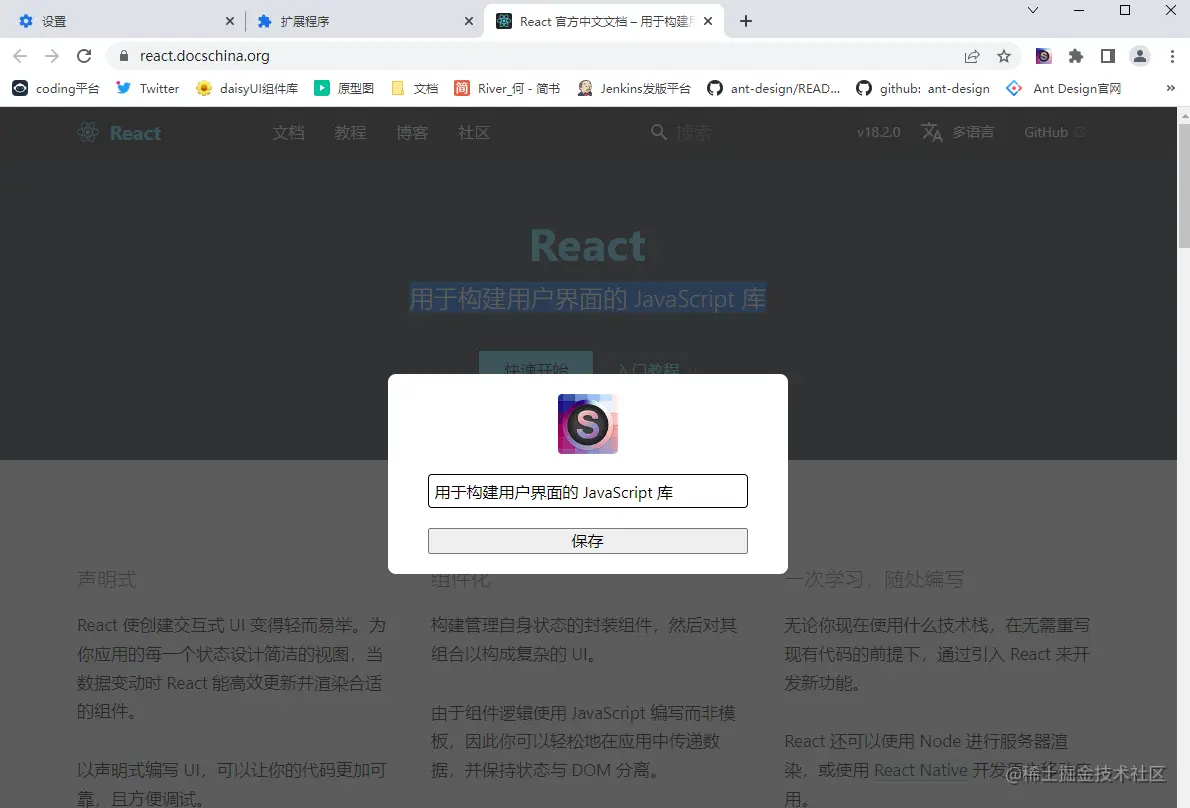The image size is (1190, 808).
Task: Click the S logo image in the popup
Action: 587,424
